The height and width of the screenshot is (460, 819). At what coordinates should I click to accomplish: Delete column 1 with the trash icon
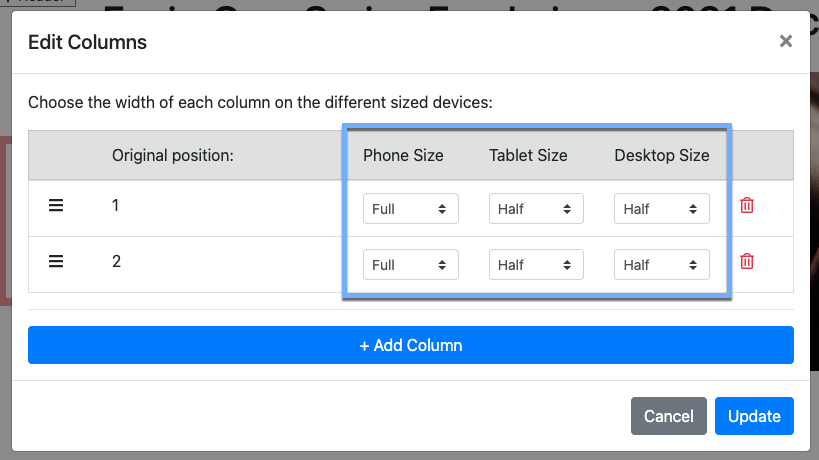coord(747,205)
